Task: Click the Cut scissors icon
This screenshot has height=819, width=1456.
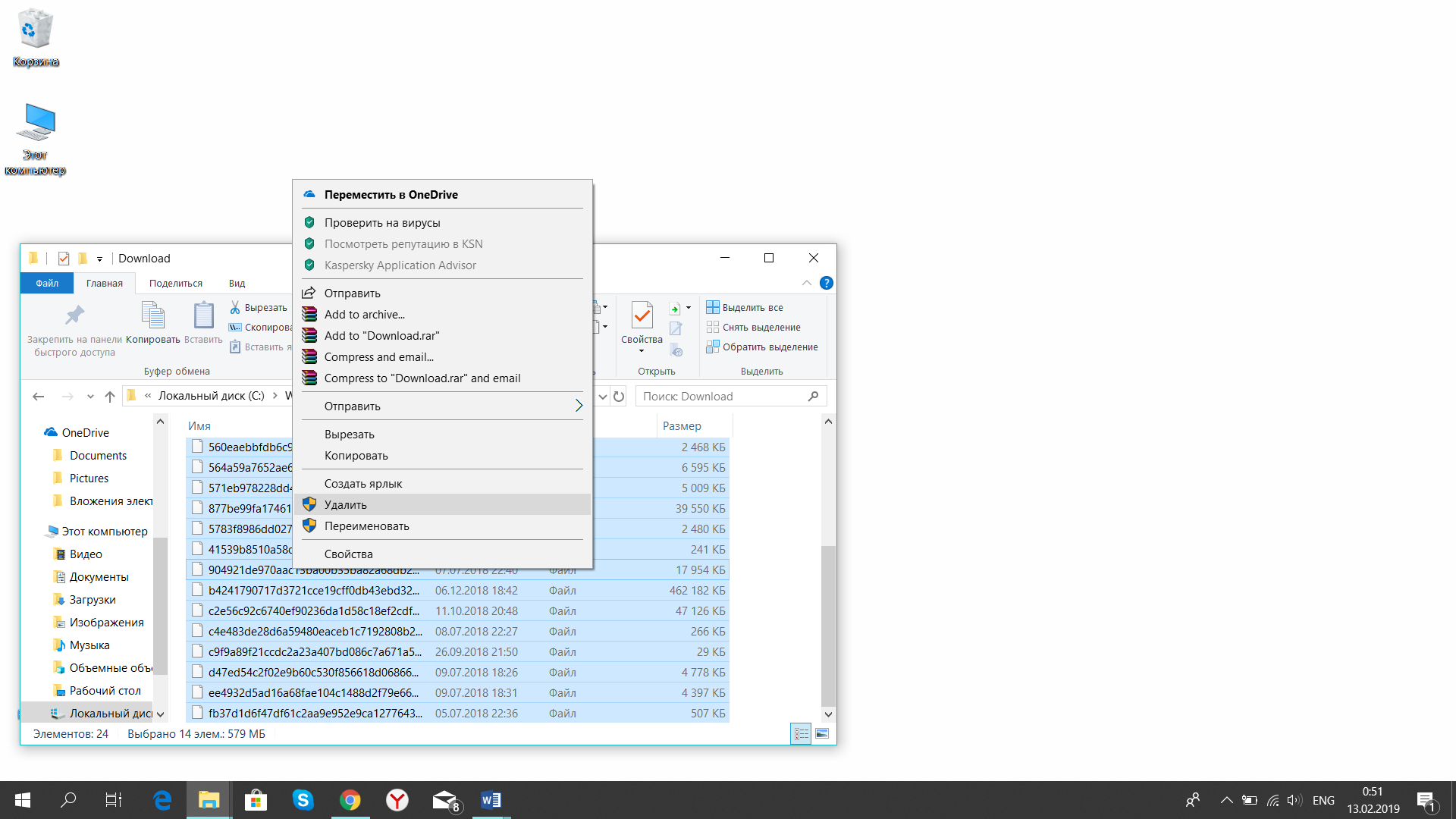Action: coord(235,307)
